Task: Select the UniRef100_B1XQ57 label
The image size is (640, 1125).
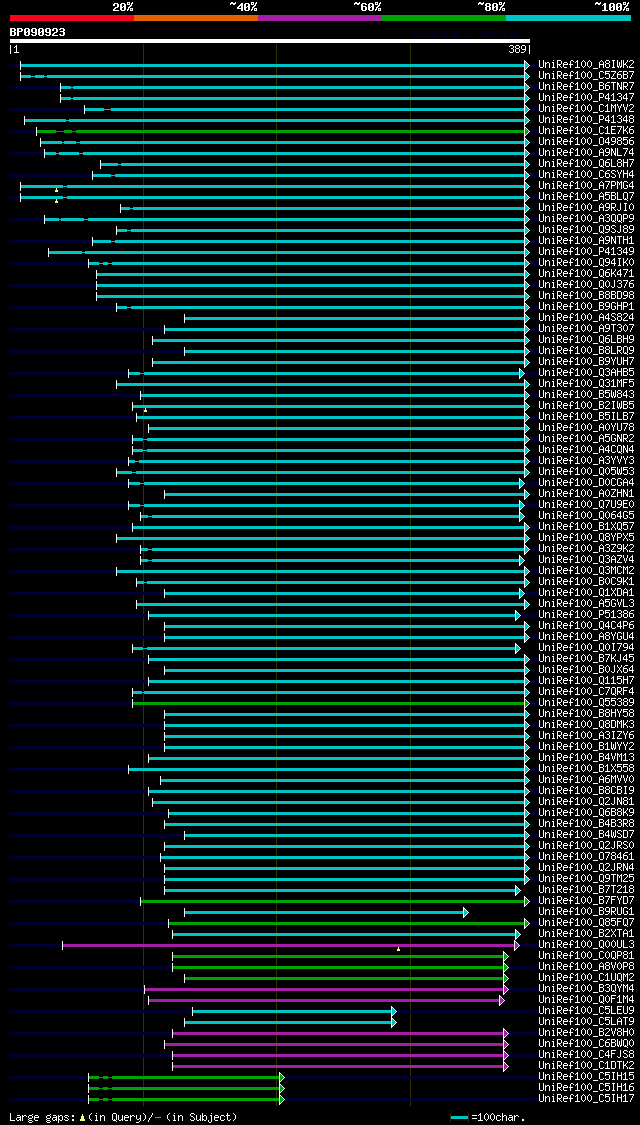Action: [586, 527]
